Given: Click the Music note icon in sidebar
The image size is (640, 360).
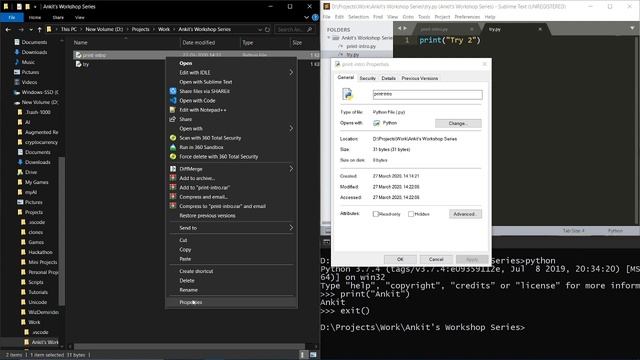Looking at the screenshot, I should pyautogui.click(x=17, y=62).
